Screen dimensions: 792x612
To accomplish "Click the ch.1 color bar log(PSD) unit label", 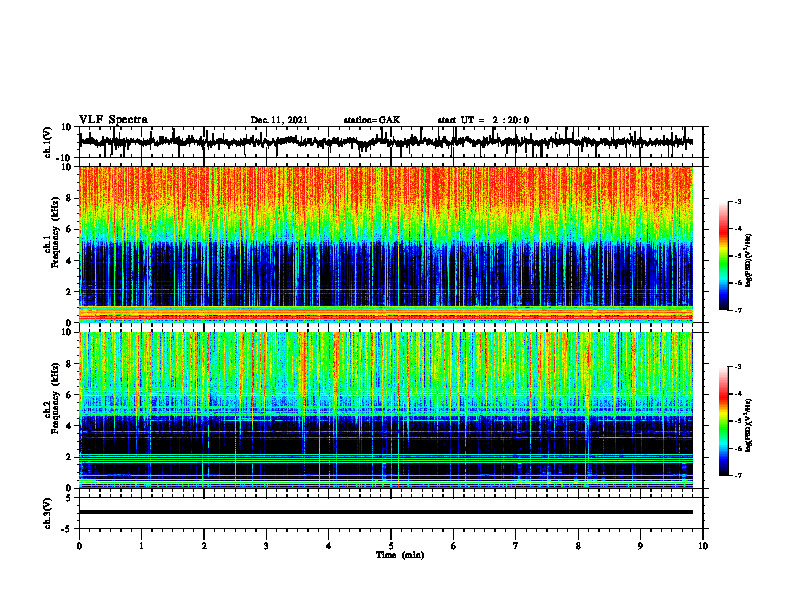I will 749,260.
